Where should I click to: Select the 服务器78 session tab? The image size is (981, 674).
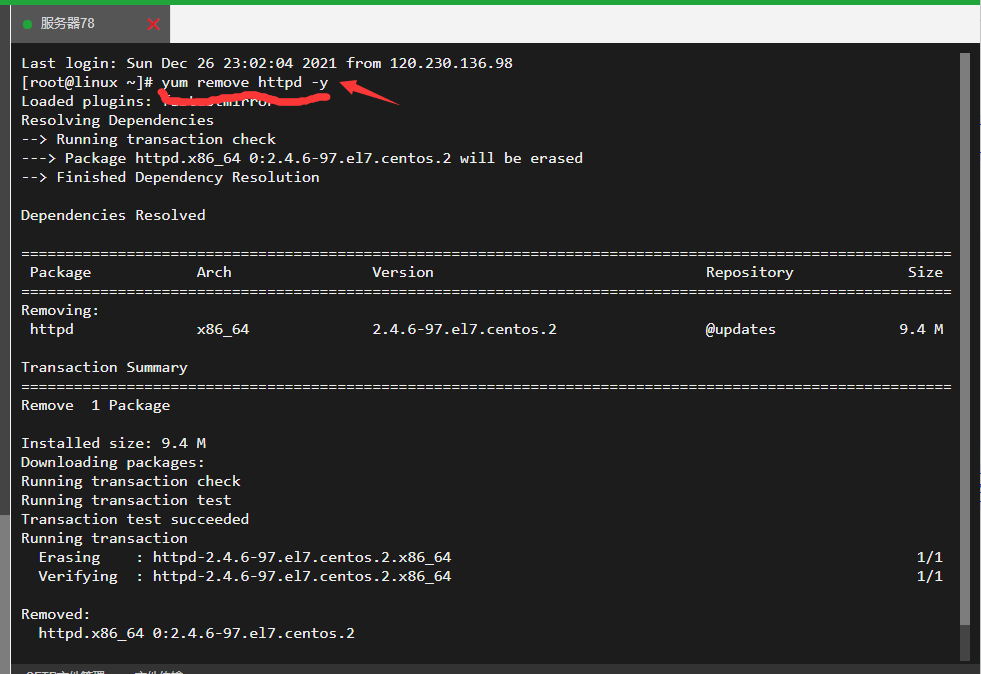[x=90, y=24]
